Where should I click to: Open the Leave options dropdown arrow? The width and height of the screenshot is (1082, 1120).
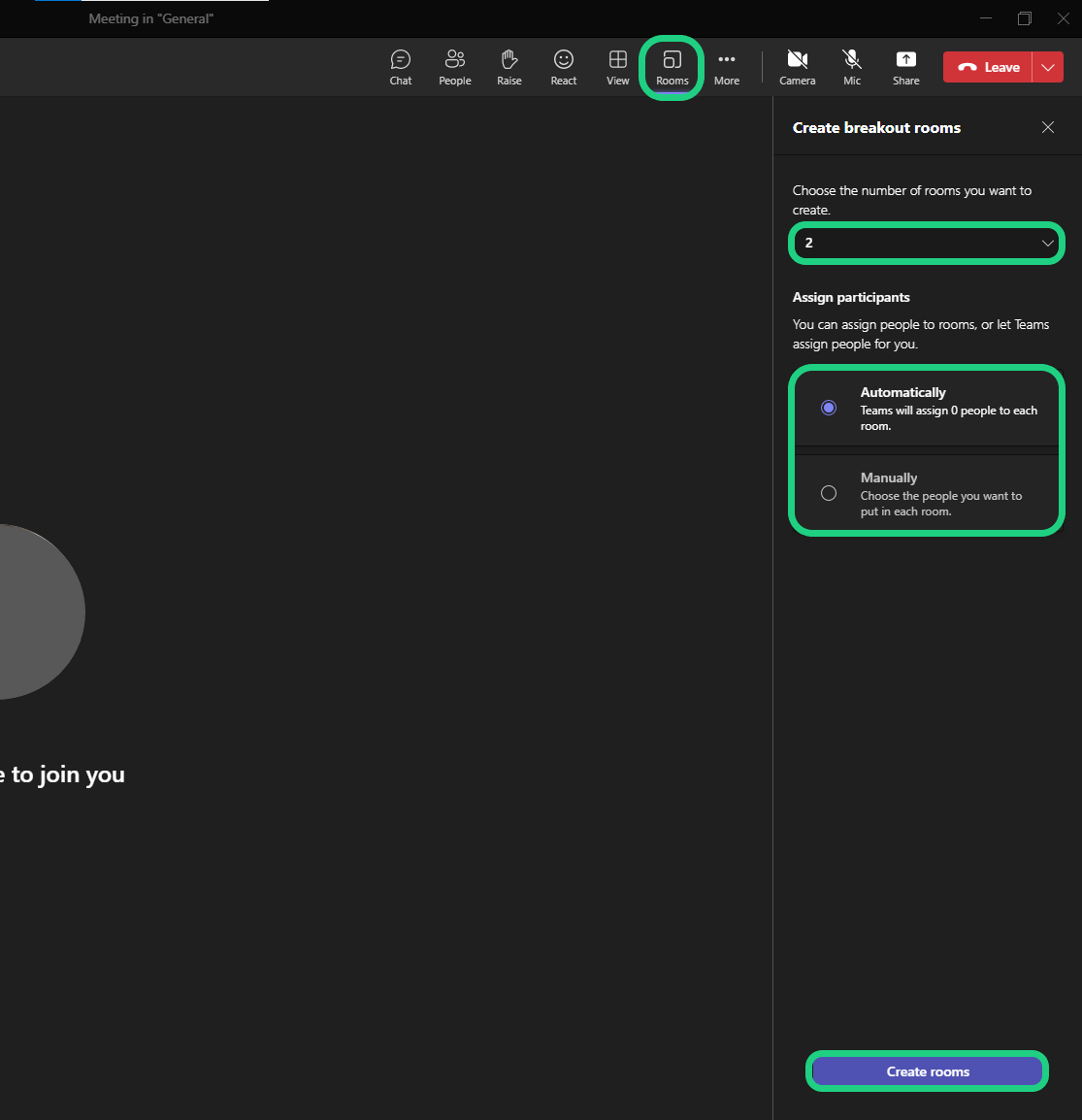[x=1048, y=67]
